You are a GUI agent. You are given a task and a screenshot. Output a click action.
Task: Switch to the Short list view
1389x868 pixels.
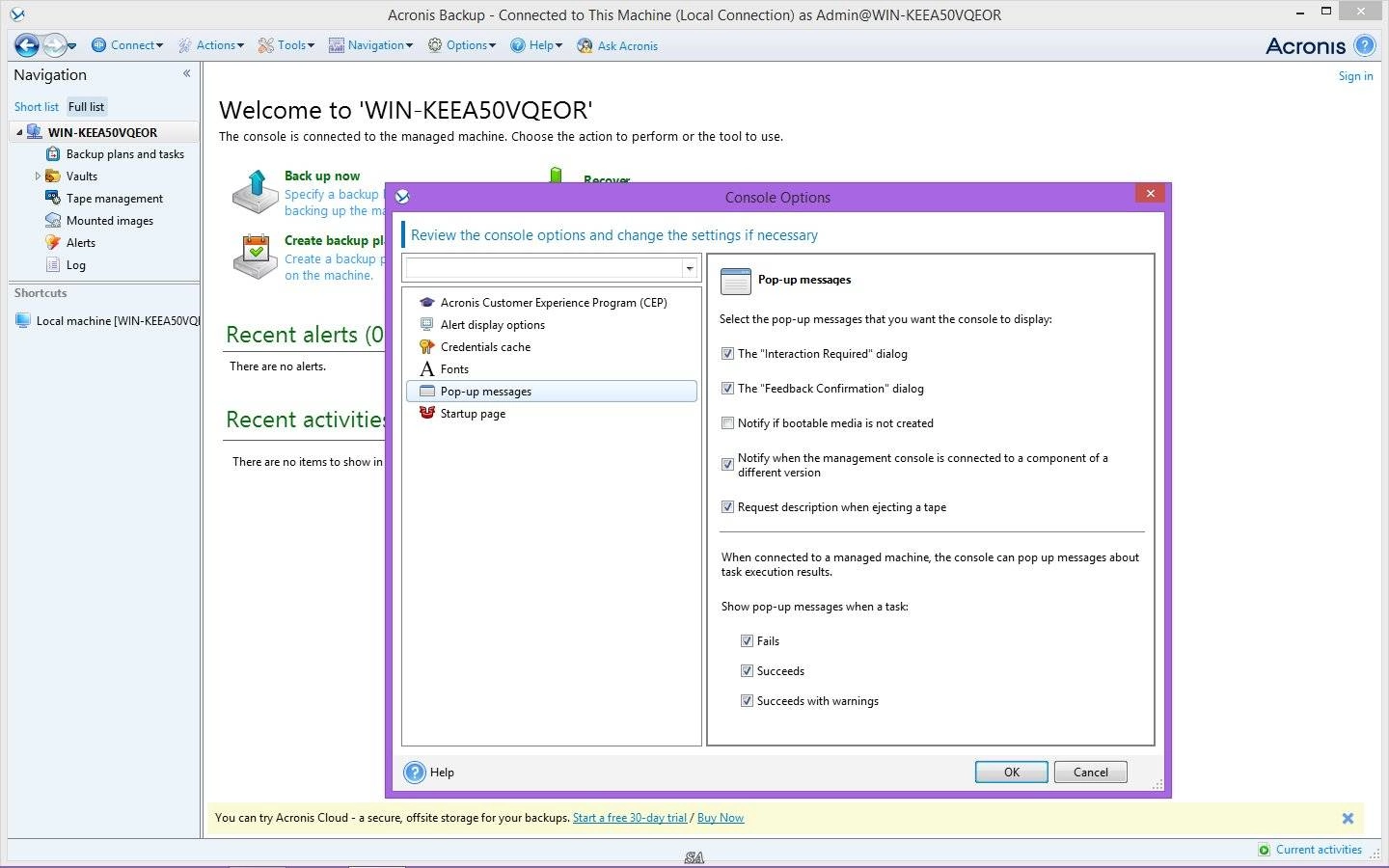[x=37, y=107]
